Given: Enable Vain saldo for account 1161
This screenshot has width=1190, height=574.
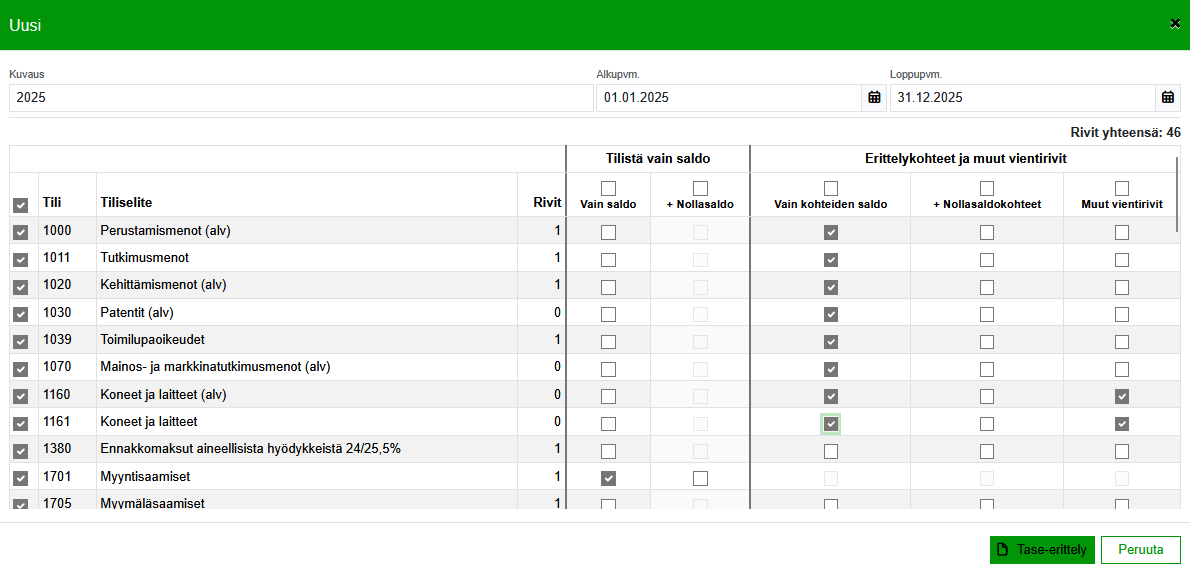Looking at the screenshot, I should coord(608,424).
